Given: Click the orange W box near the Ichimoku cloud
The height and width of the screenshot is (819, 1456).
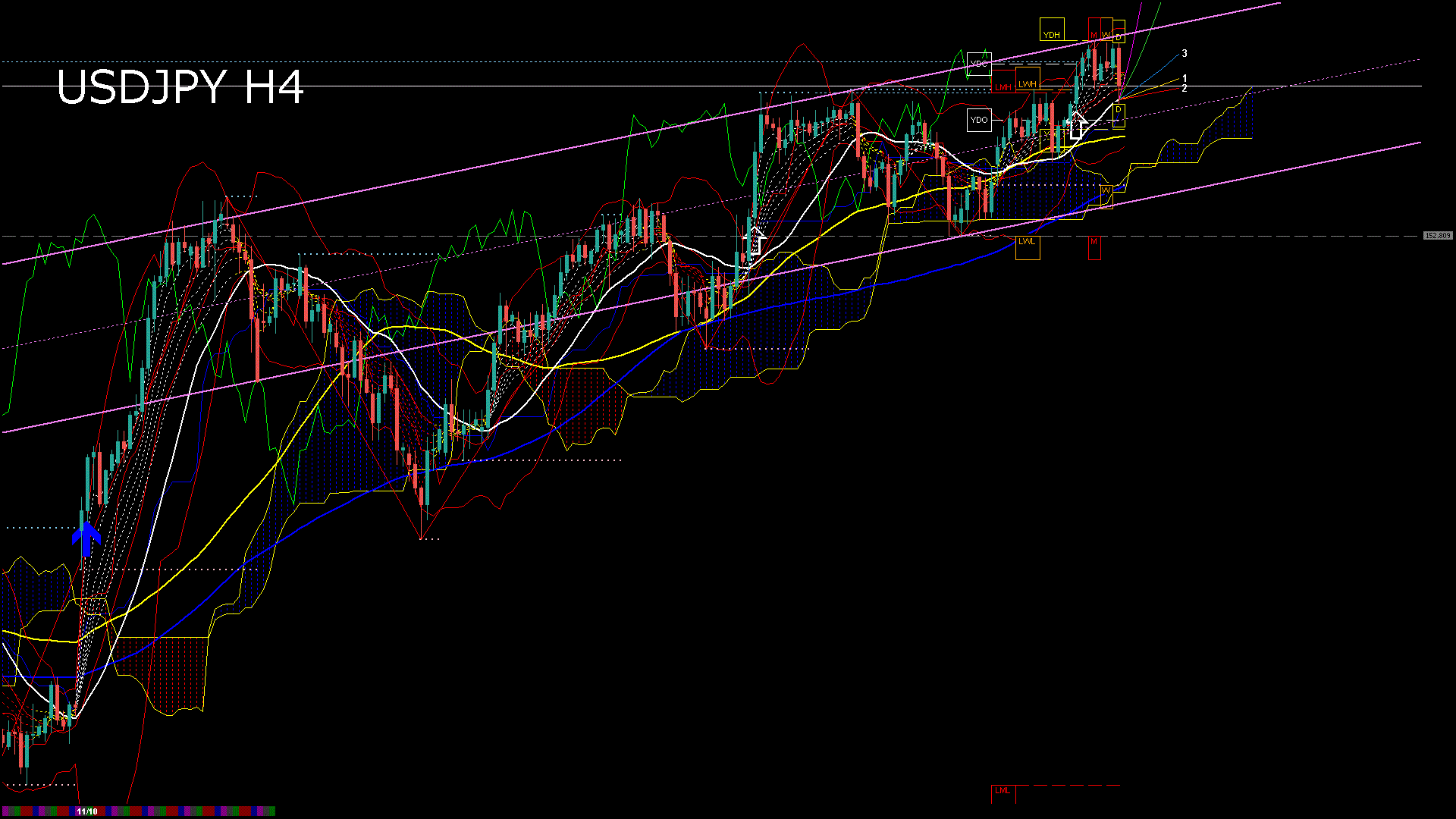Looking at the screenshot, I should pyautogui.click(x=1106, y=190).
